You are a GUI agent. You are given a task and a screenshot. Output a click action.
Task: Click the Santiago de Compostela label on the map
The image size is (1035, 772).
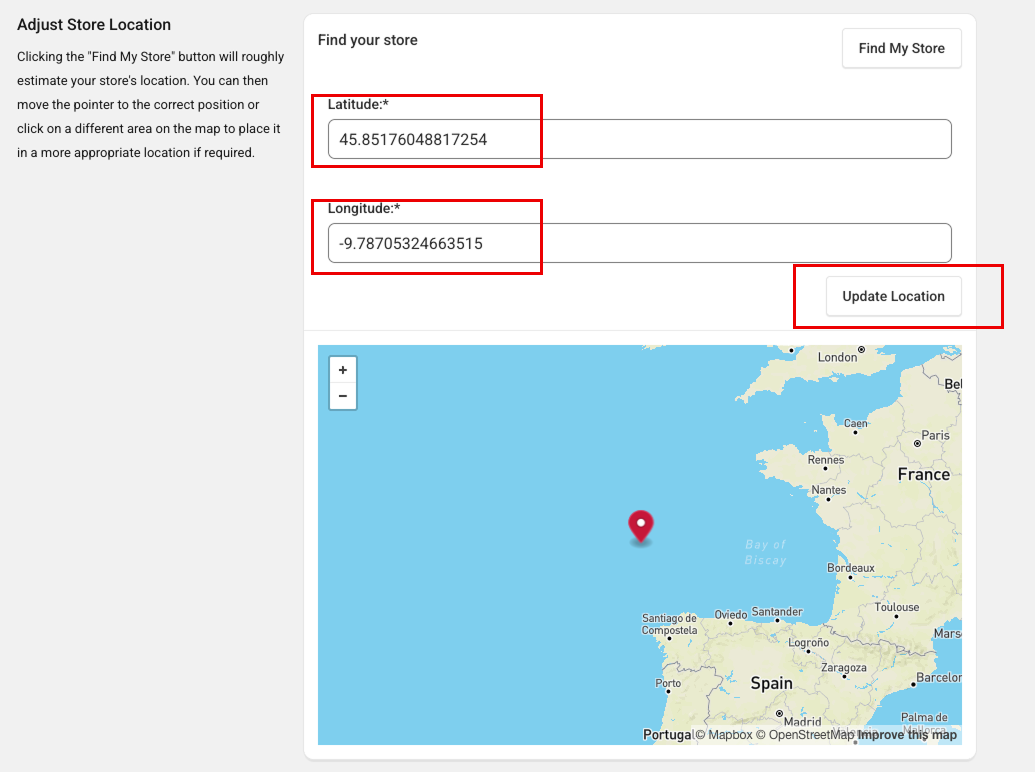click(668, 624)
